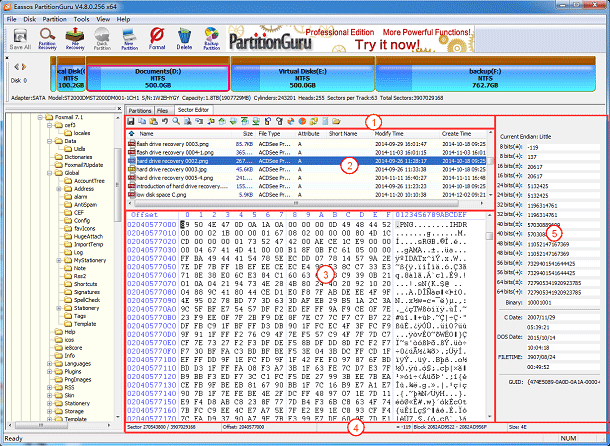Select file hard drive recovery 0003.jpg

click(306, 170)
